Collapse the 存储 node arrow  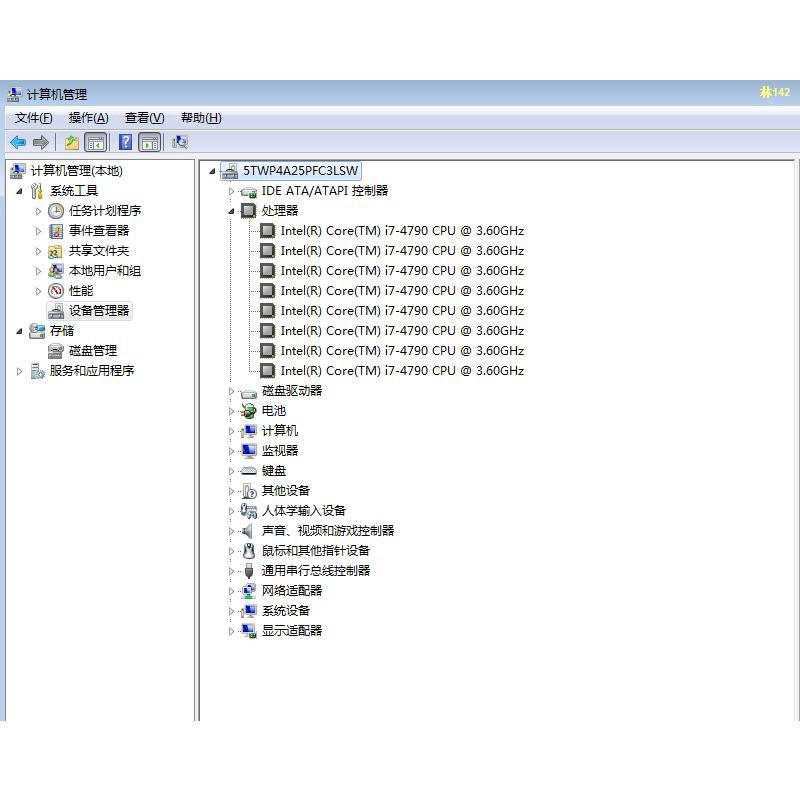click(19, 331)
